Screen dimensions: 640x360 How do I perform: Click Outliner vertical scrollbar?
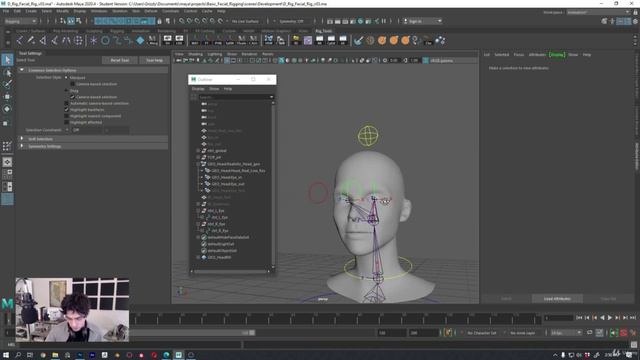[273, 184]
